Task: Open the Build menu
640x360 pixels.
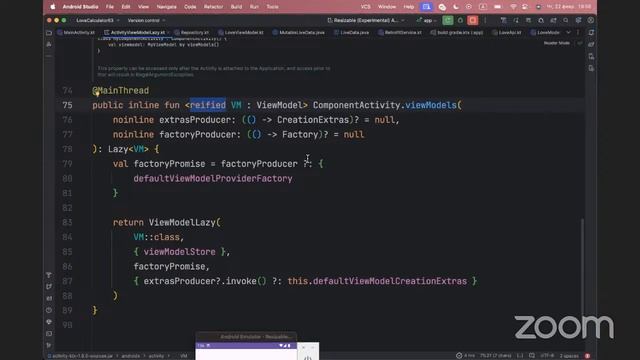Action: [236, 7]
